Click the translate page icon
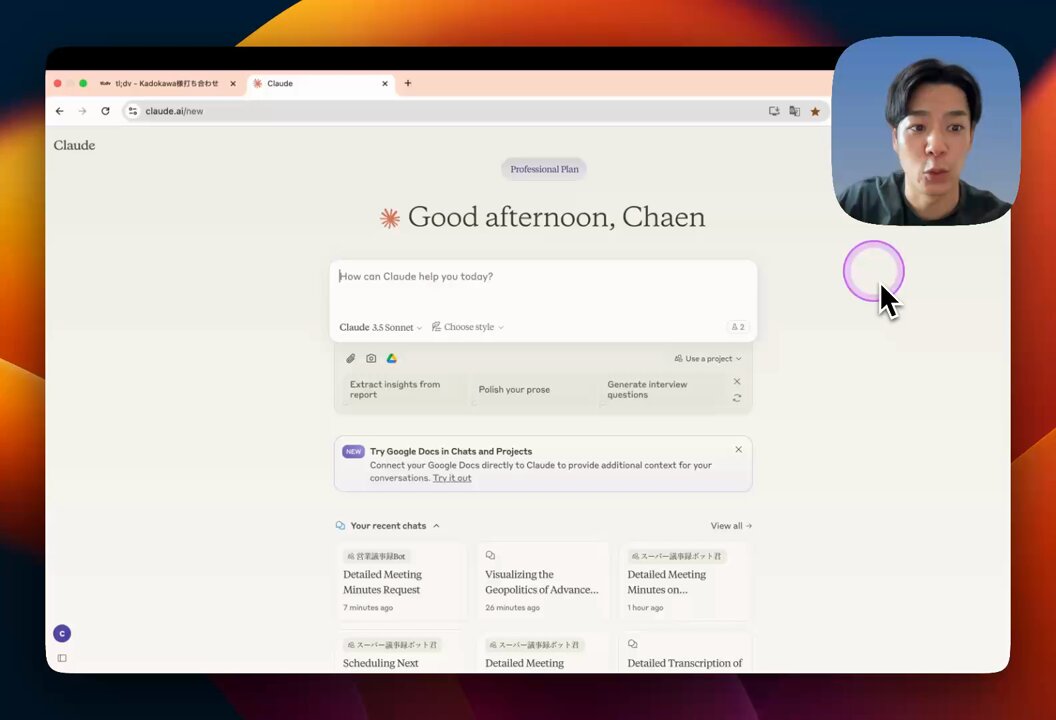1056x720 pixels. tap(795, 111)
